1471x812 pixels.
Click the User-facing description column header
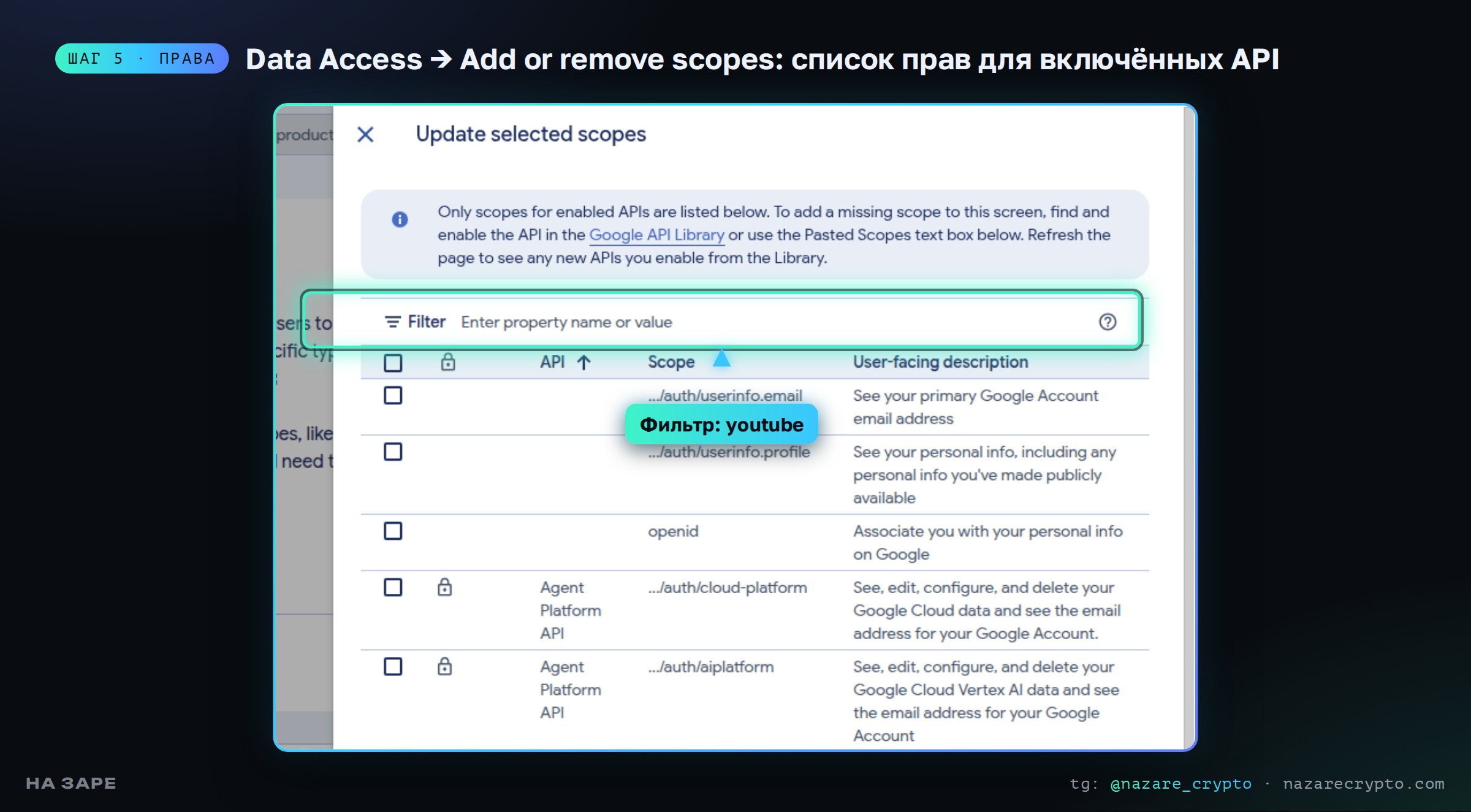click(x=940, y=362)
